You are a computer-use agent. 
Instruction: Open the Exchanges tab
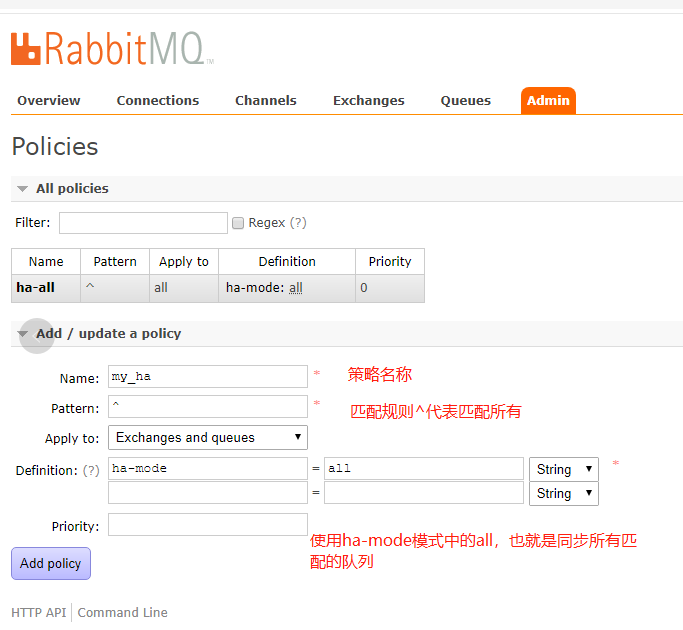369,101
